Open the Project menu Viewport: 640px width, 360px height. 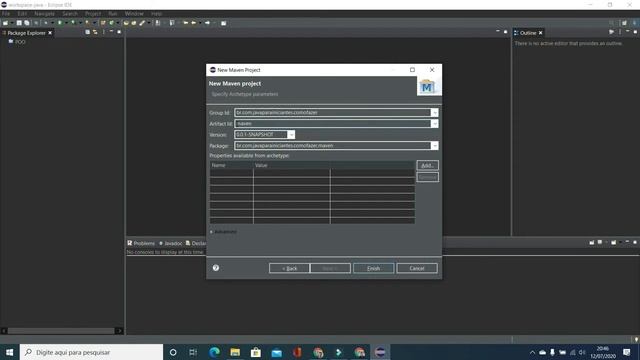(93, 13)
